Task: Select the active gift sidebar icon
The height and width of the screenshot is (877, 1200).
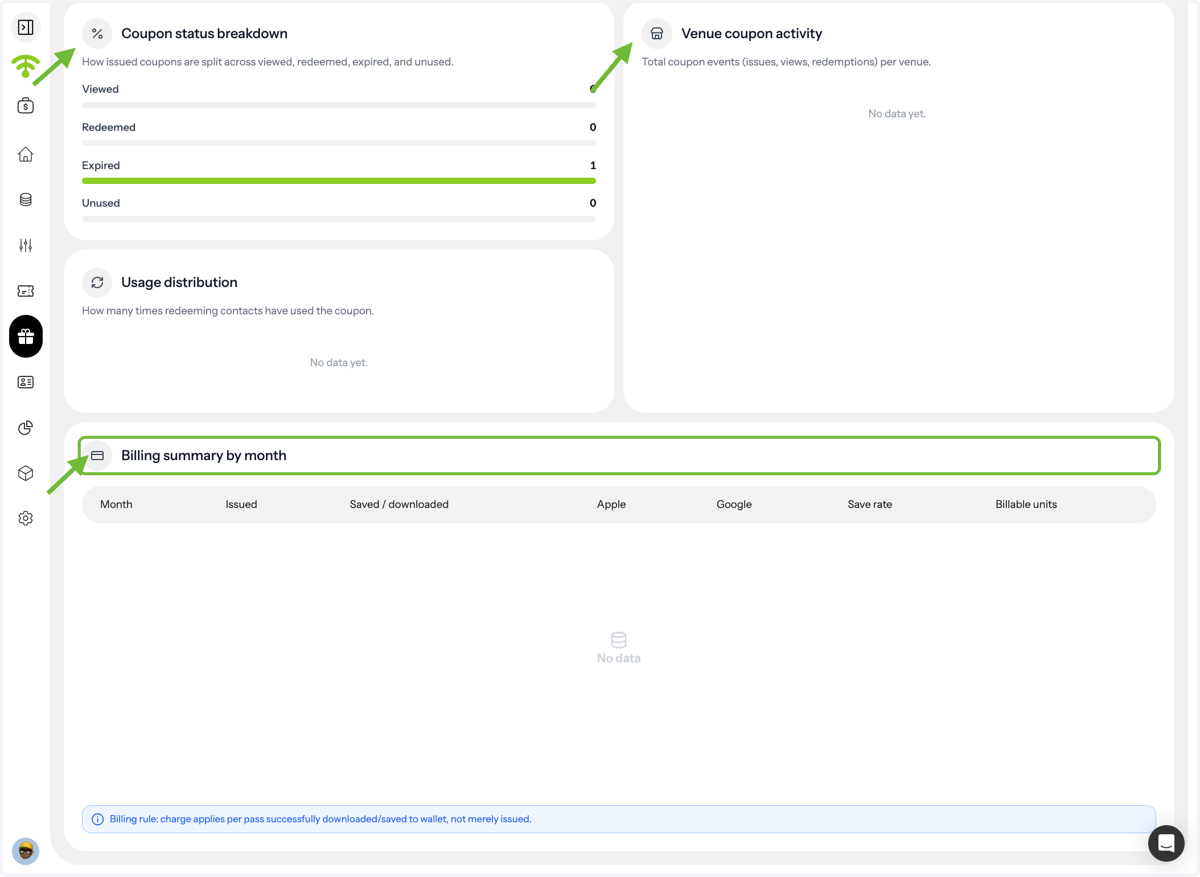Action: (26, 336)
